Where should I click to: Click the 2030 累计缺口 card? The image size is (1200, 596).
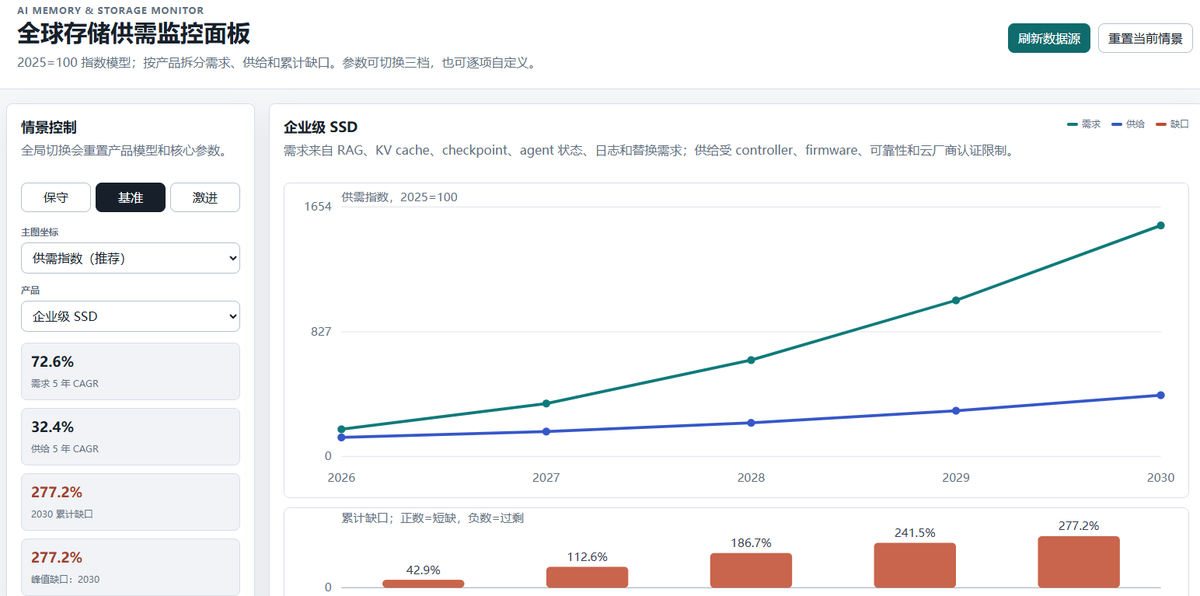tap(130, 501)
